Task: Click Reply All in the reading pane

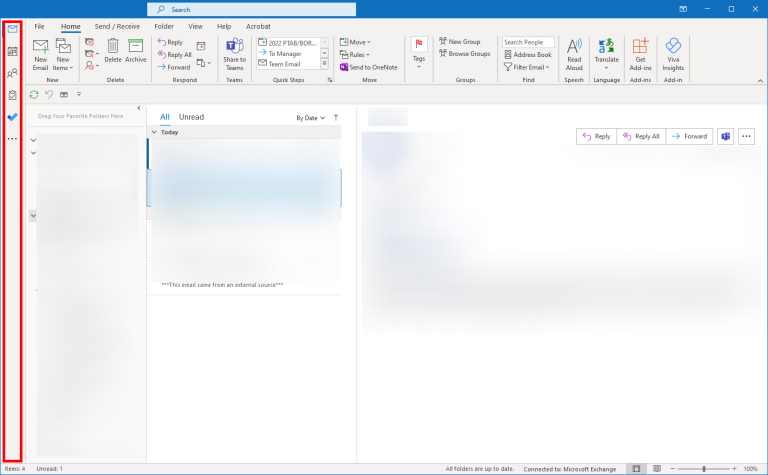Action: [640, 136]
